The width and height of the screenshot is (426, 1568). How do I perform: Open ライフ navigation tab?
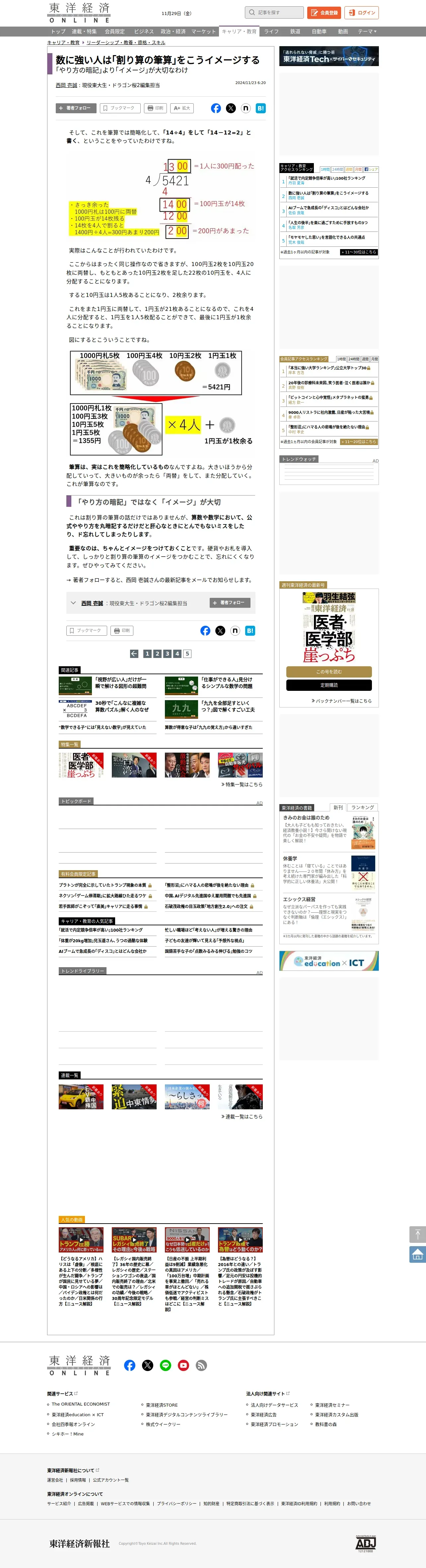tap(272, 32)
